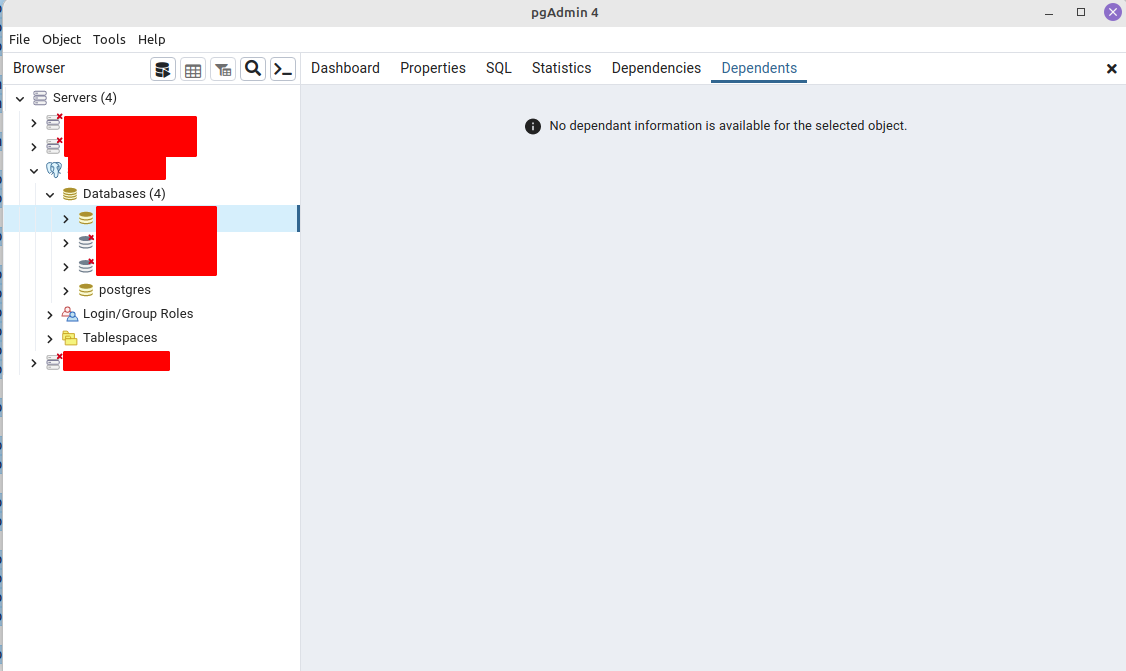Viewport: 1126px width, 671px height.
Task: Open the Query Tool from the toolbar
Action: (x=162, y=69)
